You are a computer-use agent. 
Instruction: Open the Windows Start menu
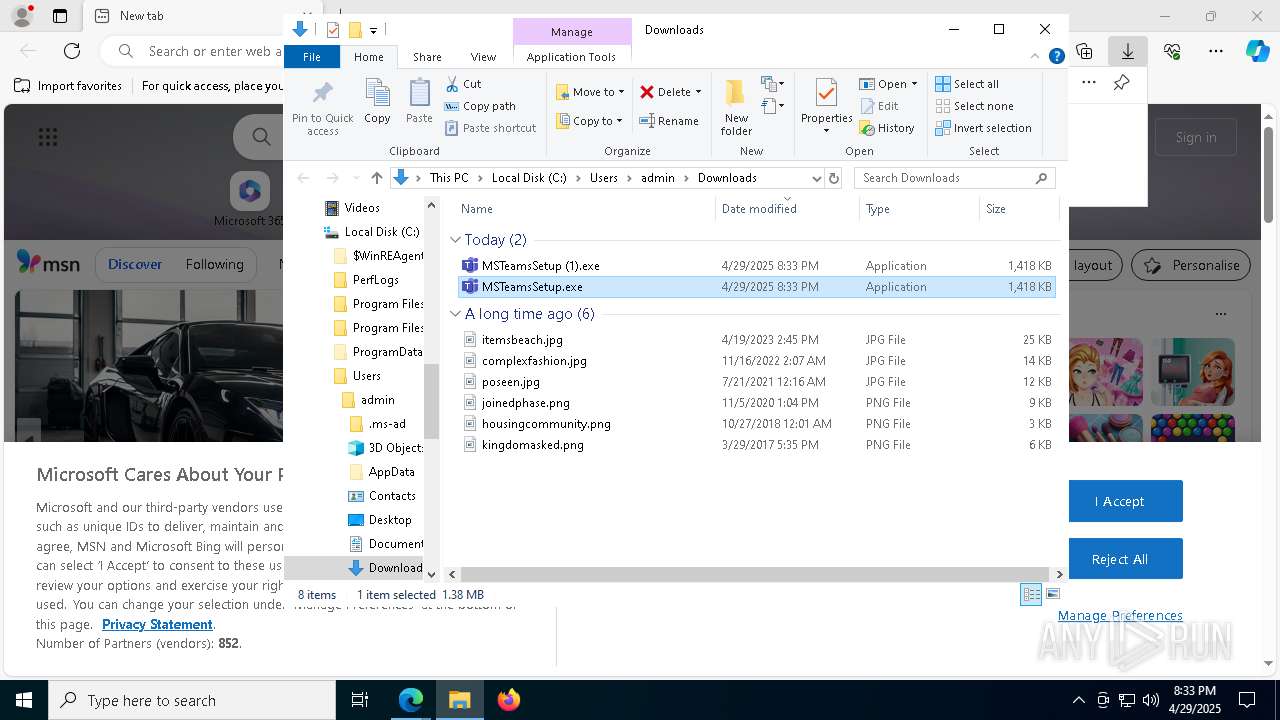pyautogui.click(x=23, y=700)
